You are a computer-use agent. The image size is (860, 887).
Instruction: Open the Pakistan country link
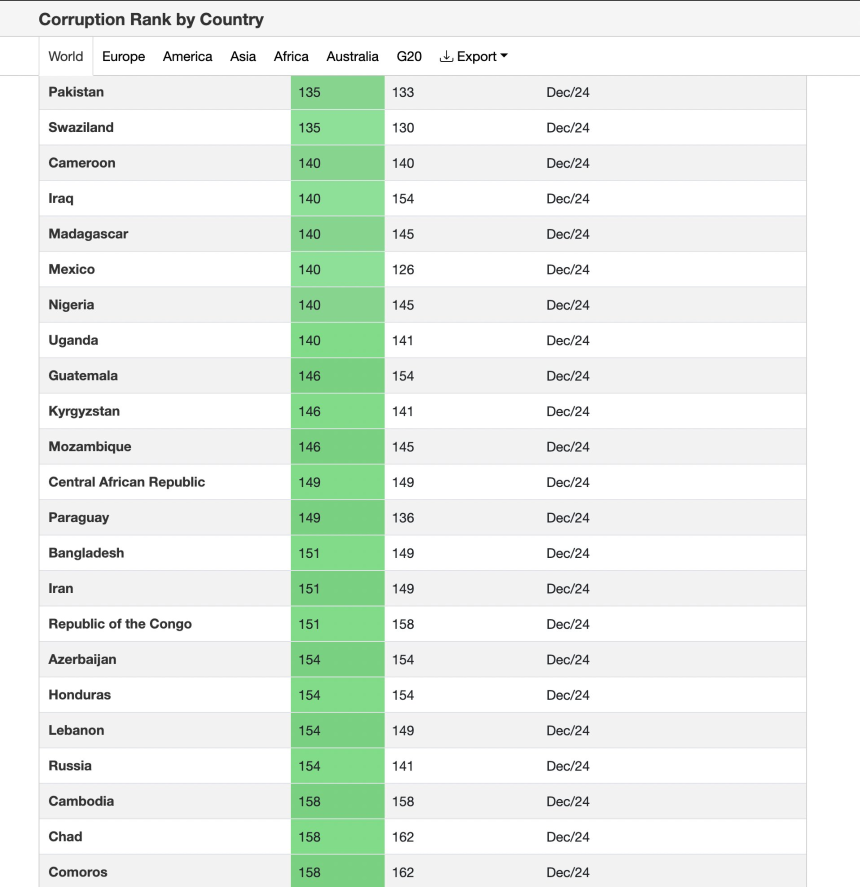(76, 92)
